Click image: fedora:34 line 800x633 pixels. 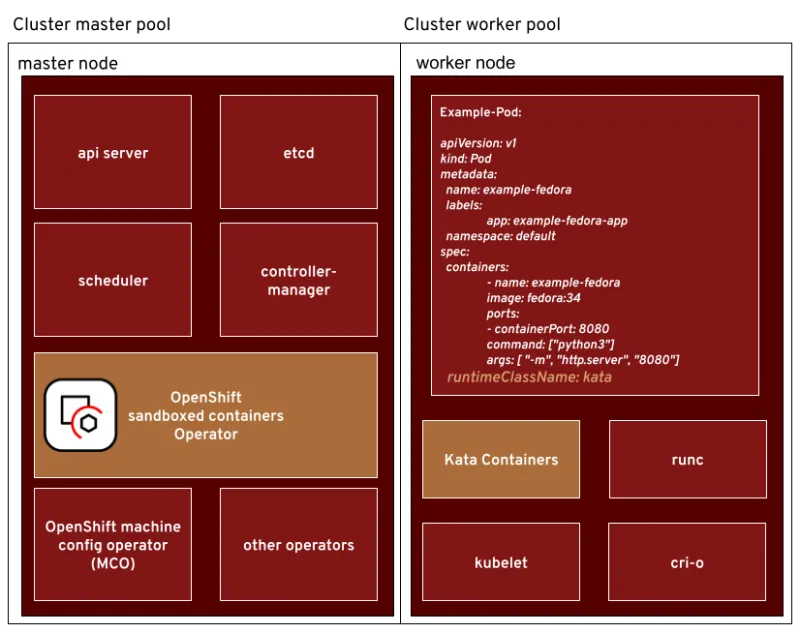[x=533, y=298]
